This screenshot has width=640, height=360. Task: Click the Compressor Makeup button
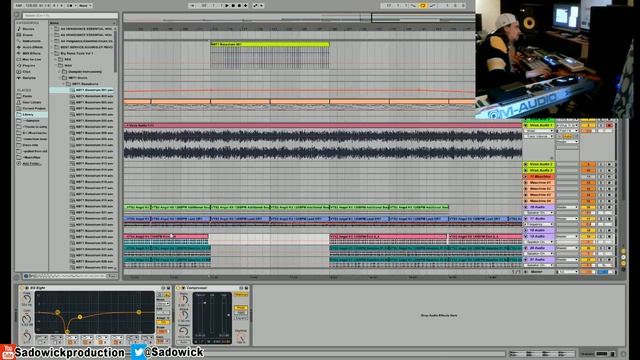tap(240, 294)
